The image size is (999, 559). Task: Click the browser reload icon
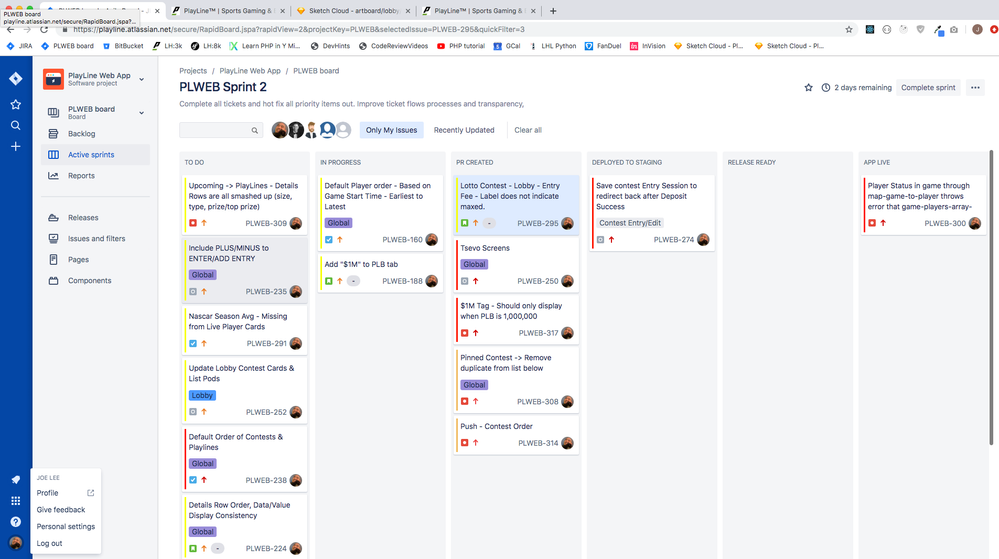44,29
